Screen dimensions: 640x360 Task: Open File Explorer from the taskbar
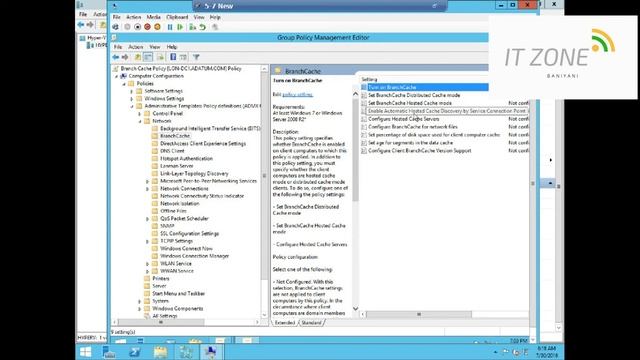(x=160, y=352)
